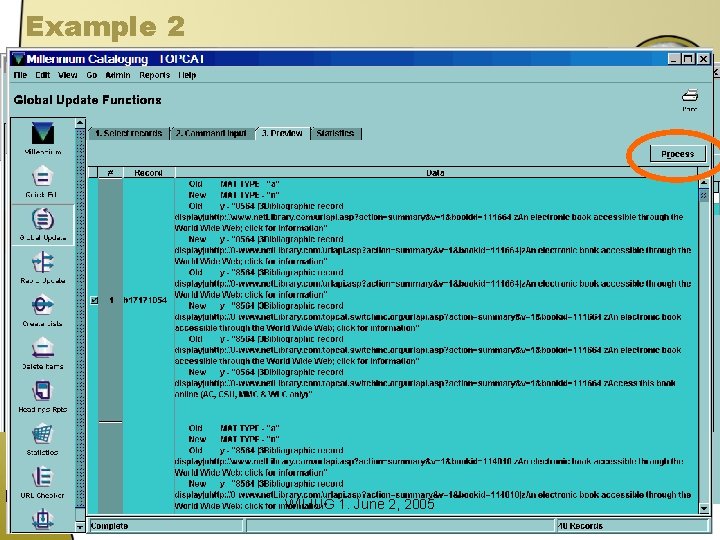Screen dimensions: 720x540
Task: Click the Data column header
Action: click(x=435, y=173)
